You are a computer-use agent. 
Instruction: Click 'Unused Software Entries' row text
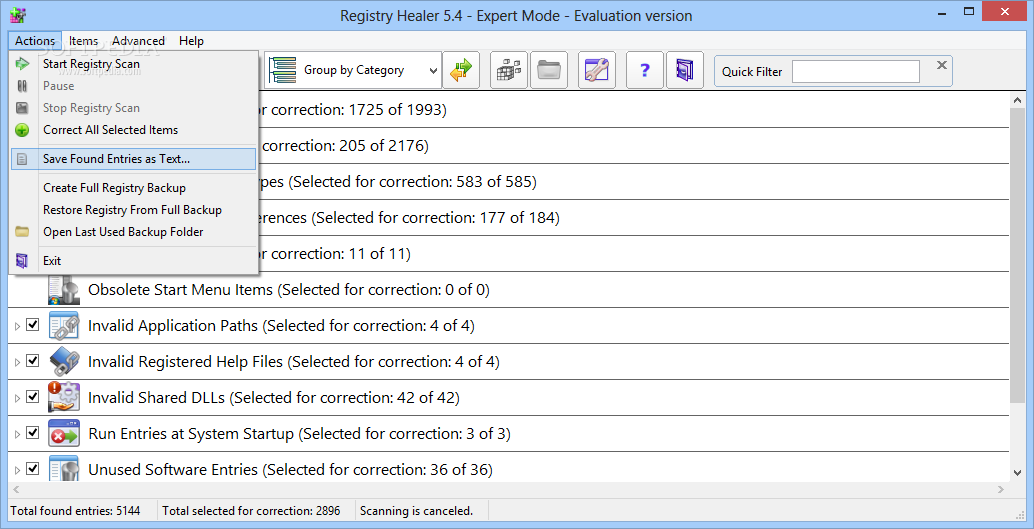point(290,469)
